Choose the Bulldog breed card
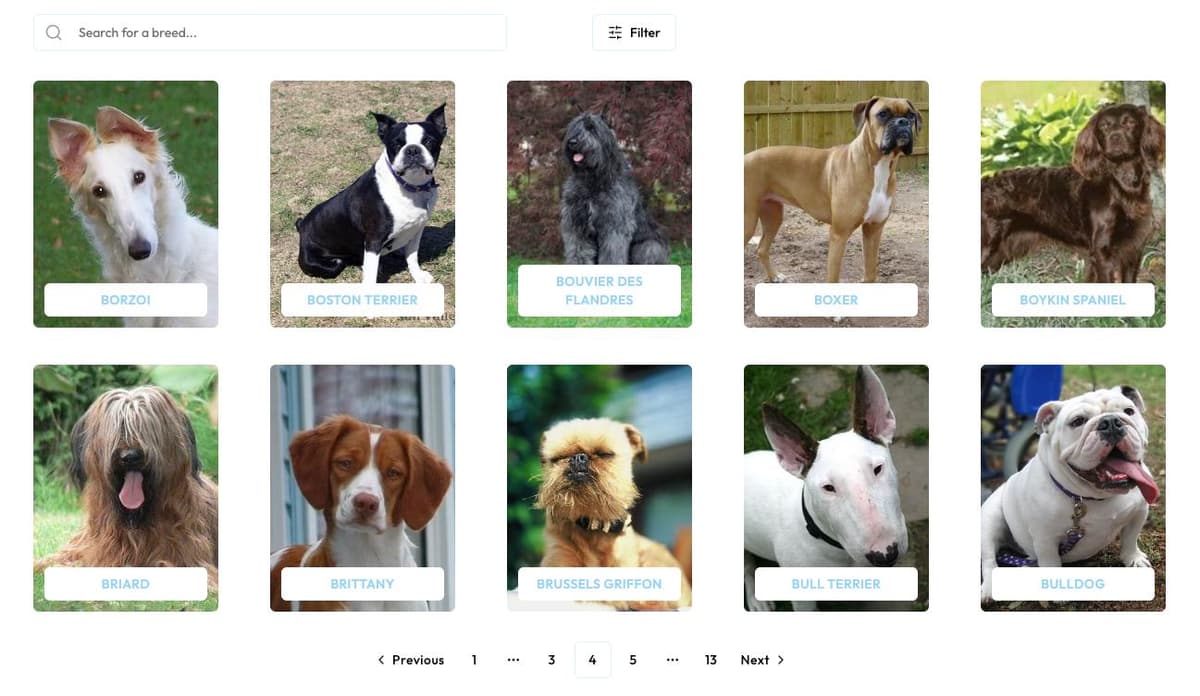1200x696 pixels. (x=1073, y=488)
